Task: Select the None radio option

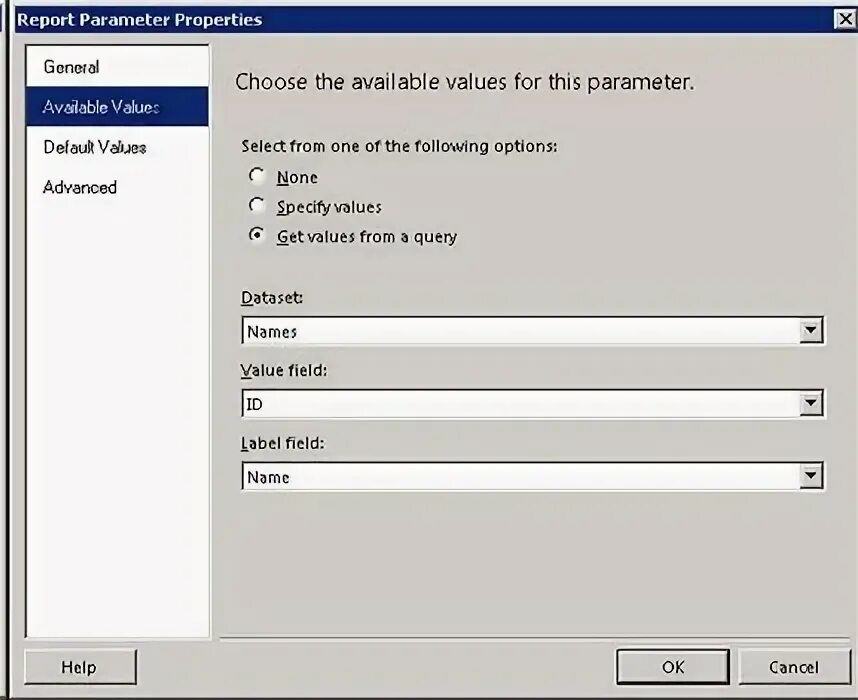Action: pos(256,176)
